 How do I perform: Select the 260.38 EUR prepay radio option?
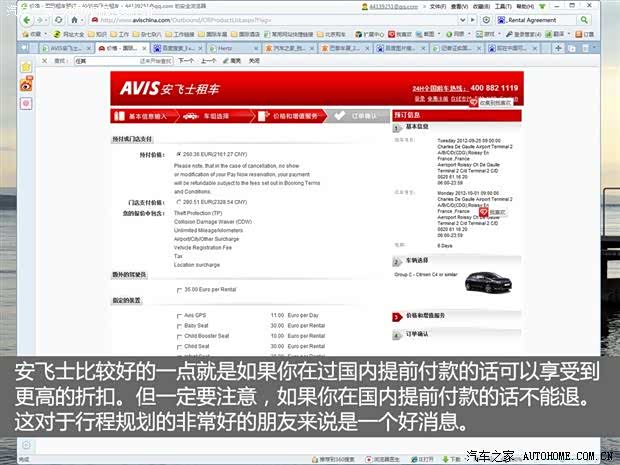pos(177,155)
